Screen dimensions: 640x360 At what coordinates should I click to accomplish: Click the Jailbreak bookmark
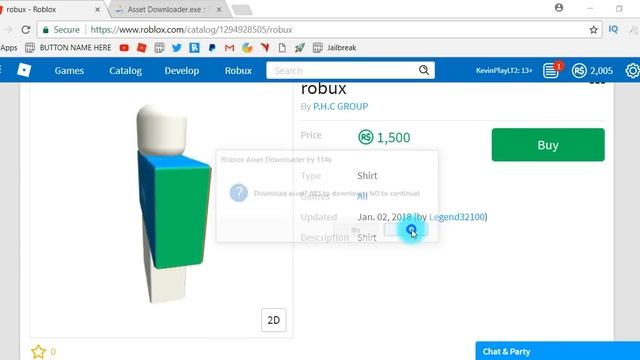(x=335, y=48)
